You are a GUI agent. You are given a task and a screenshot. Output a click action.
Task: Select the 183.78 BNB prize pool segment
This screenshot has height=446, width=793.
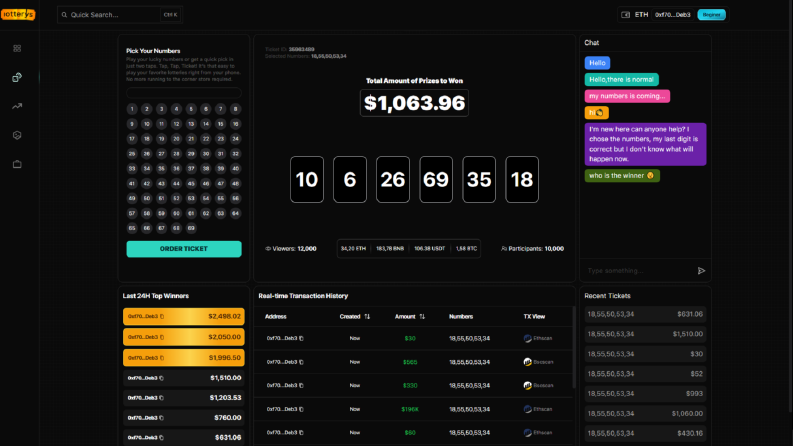tap(390, 249)
